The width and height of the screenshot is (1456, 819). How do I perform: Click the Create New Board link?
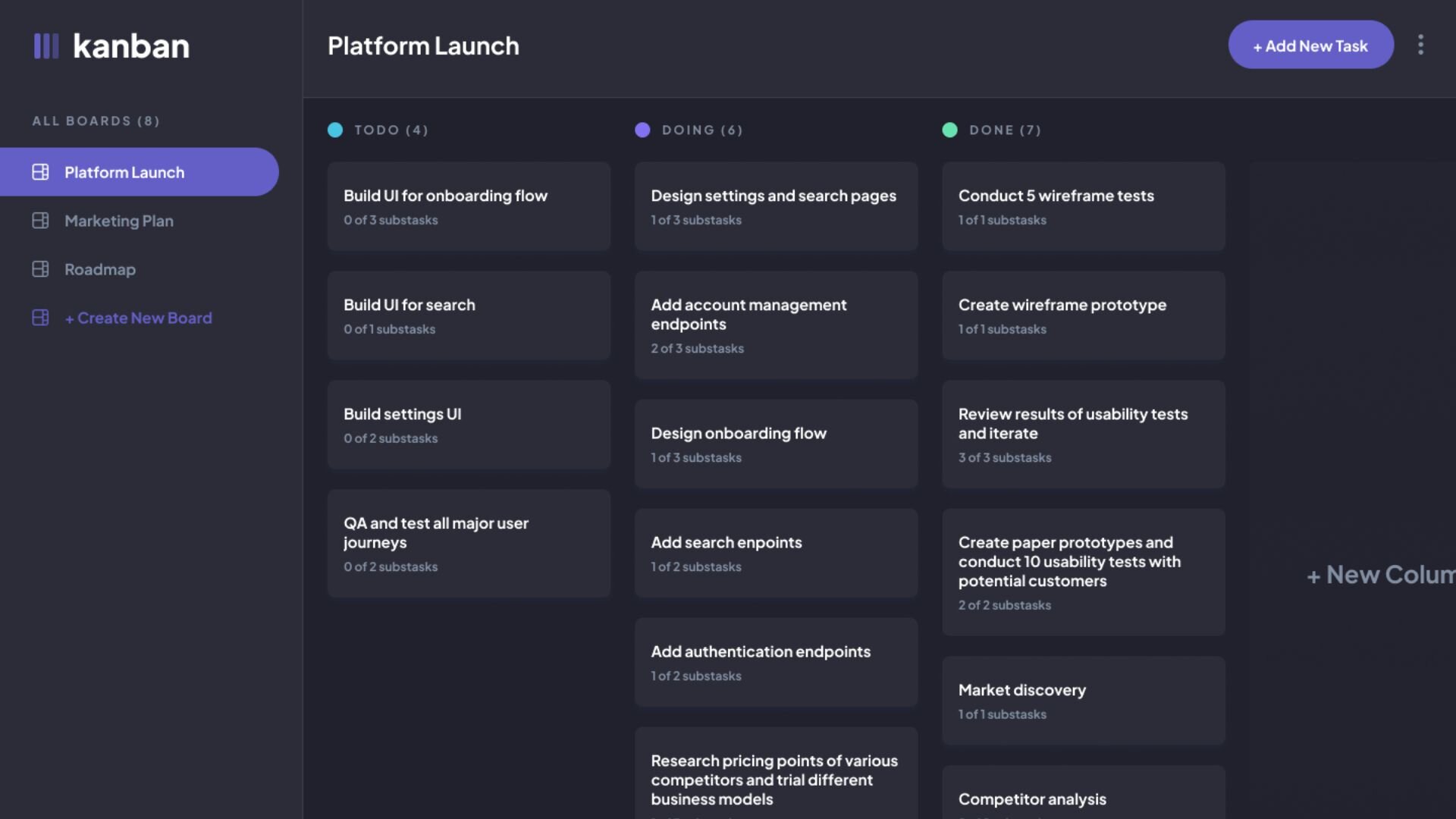click(139, 318)
